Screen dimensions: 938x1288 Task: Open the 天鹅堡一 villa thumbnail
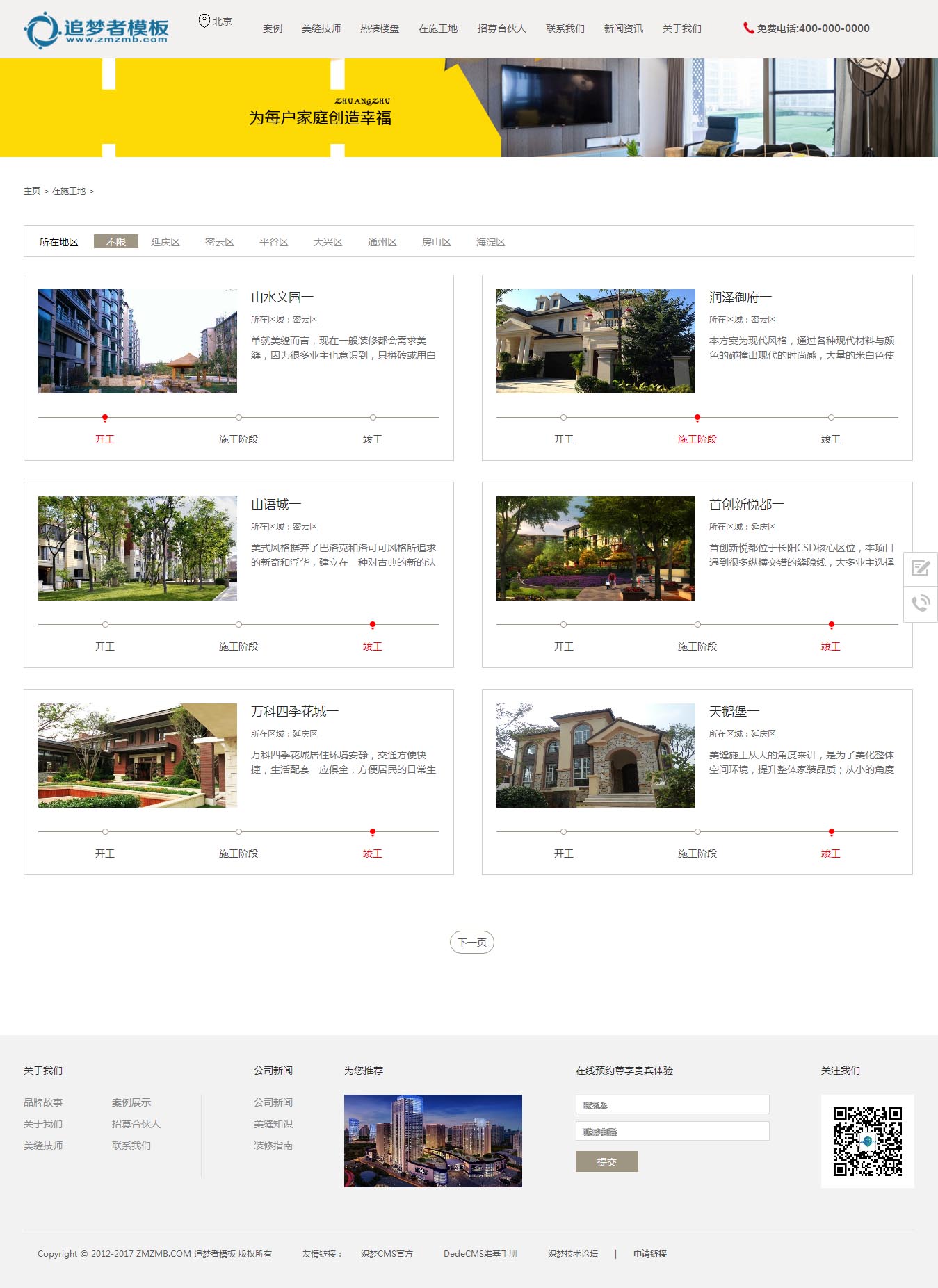coord(595,755)
